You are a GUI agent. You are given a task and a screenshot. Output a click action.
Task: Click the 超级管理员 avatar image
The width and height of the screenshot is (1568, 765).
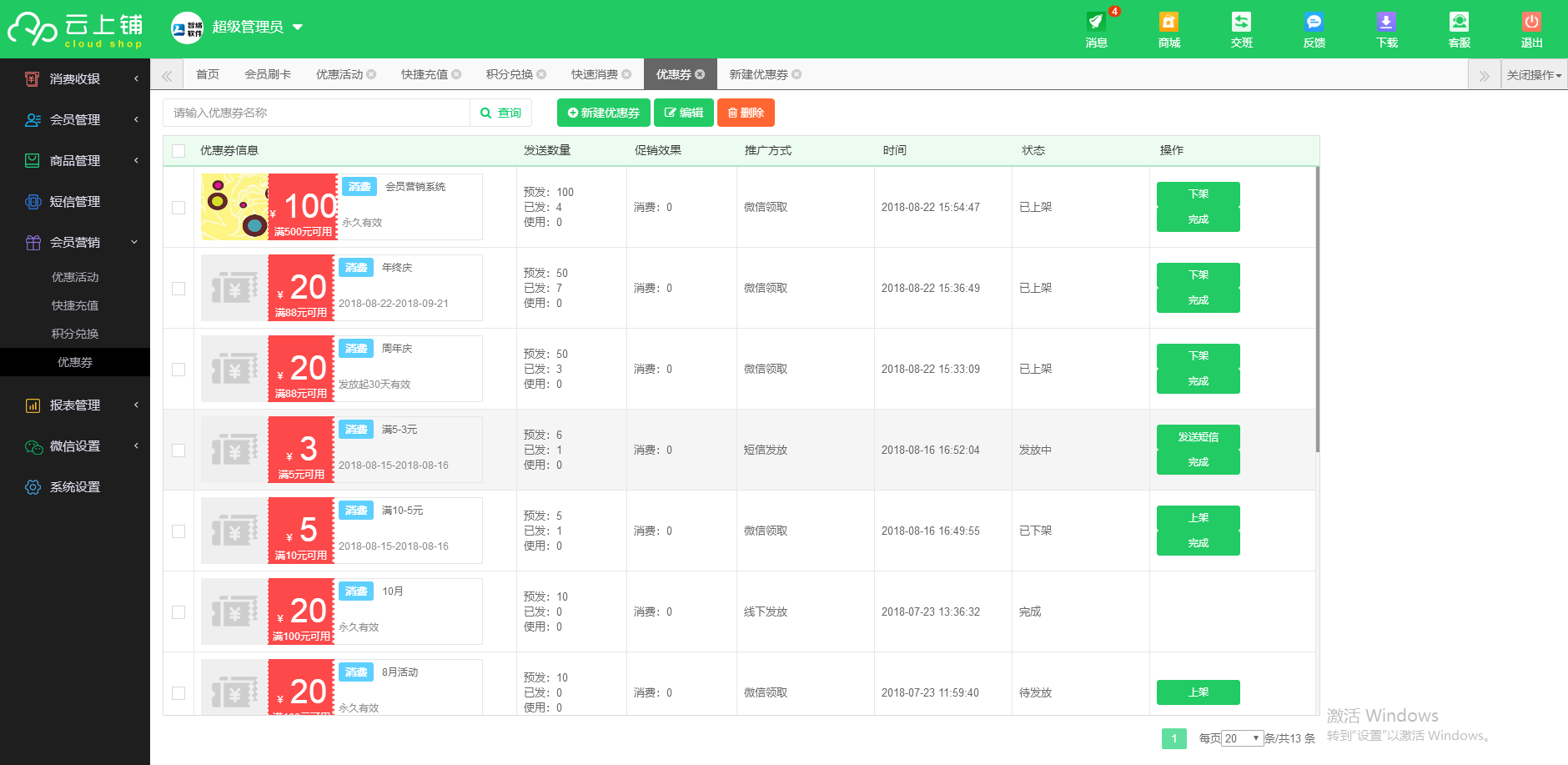(x=187, y=28)
